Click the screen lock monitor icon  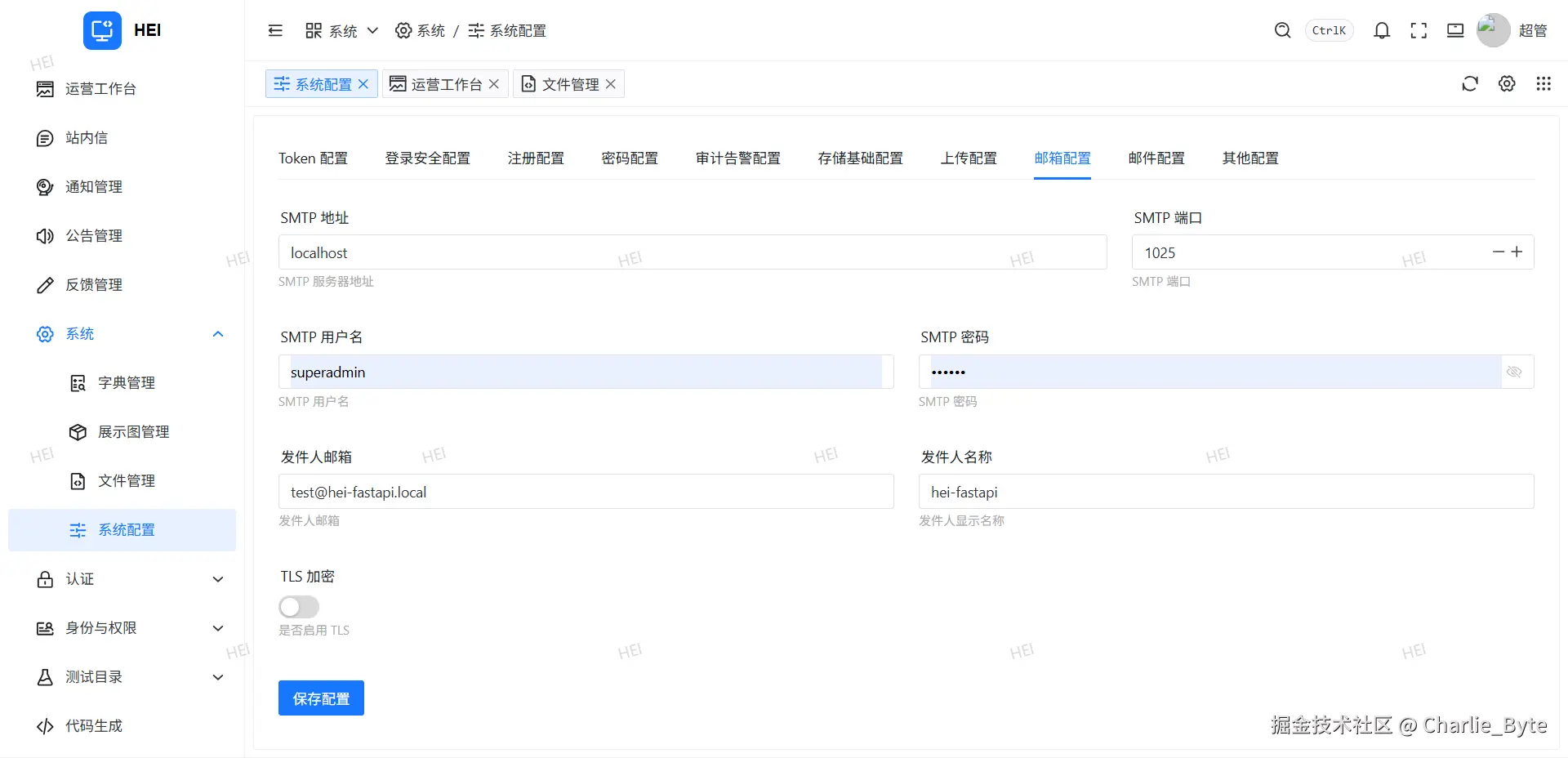(x=1455, y=31)
